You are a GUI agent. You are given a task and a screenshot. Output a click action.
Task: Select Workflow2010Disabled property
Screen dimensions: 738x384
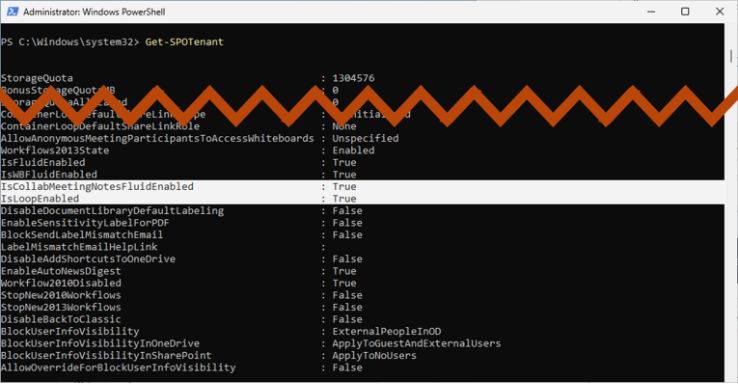pyautogui.click(x=61, y=283)
